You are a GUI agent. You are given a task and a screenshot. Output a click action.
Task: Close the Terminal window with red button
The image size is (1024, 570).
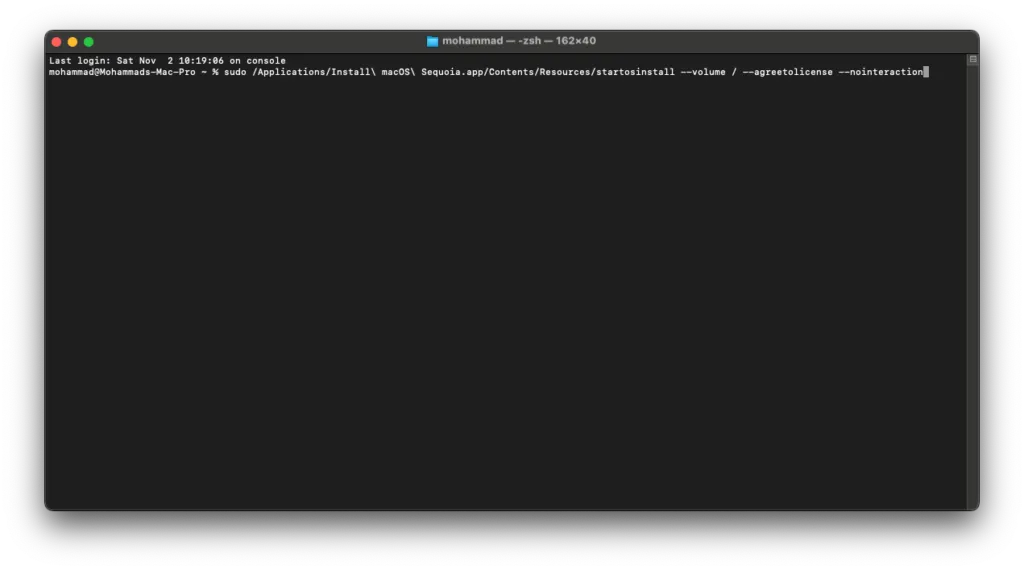click(57, 42)
